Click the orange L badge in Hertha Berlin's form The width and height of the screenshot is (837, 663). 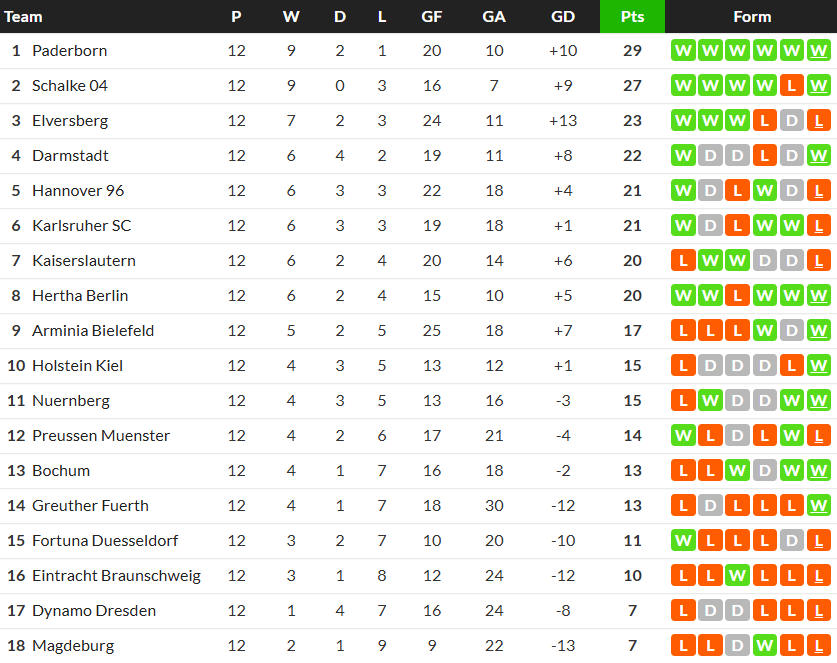pyautogui.click(x=737, y=296)
